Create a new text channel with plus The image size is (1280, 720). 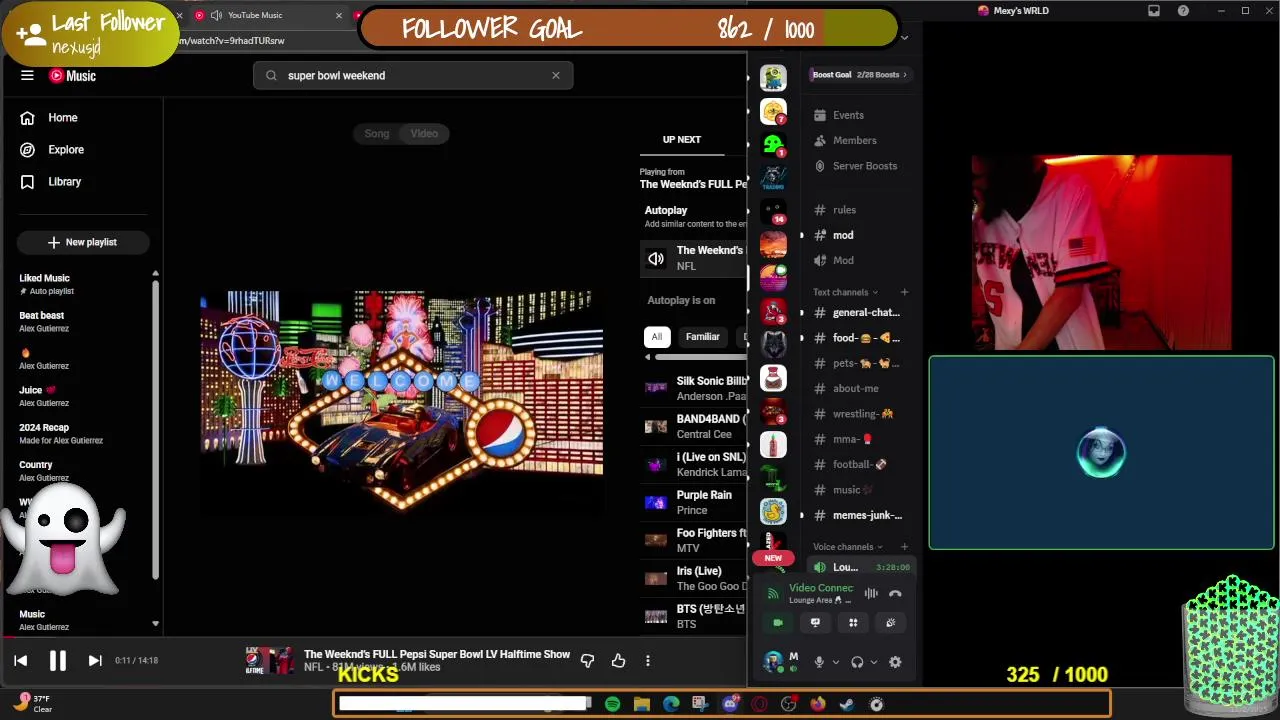(904, 292)
